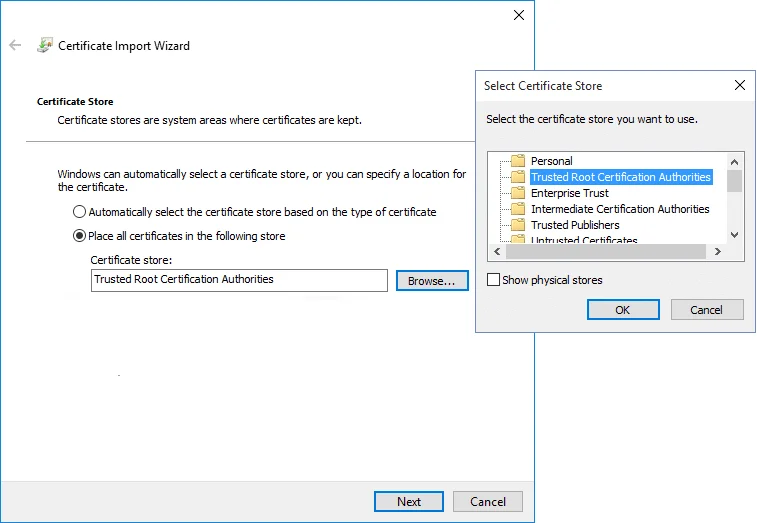Viewport: 757px width, 523px height.
Task: Click the store list scroll left arrow
Action: click(497, 251)
